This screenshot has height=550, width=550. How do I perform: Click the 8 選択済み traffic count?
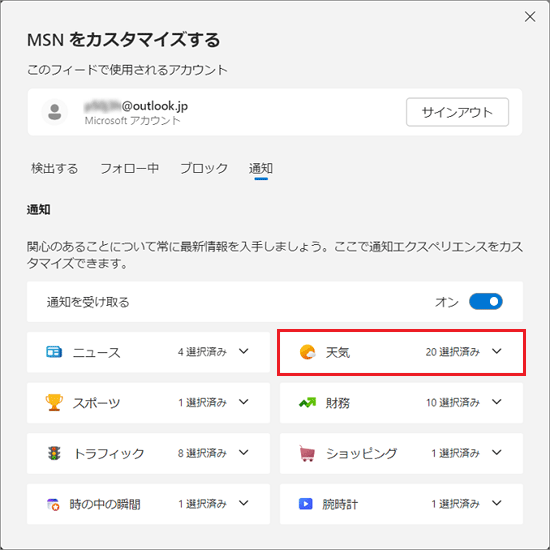click(202, 453)
